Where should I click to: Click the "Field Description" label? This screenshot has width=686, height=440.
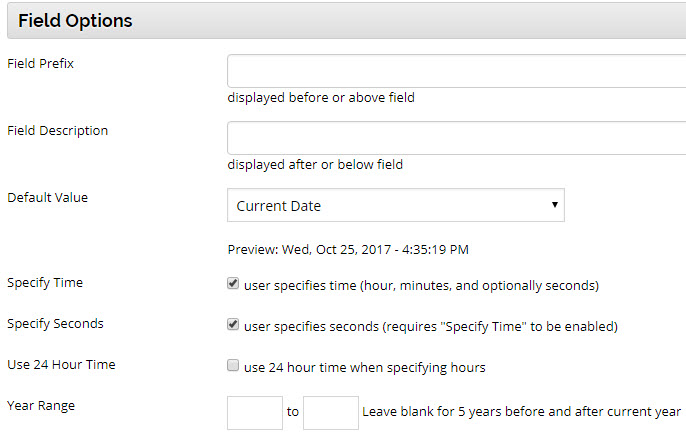click(x=57, y=130)
